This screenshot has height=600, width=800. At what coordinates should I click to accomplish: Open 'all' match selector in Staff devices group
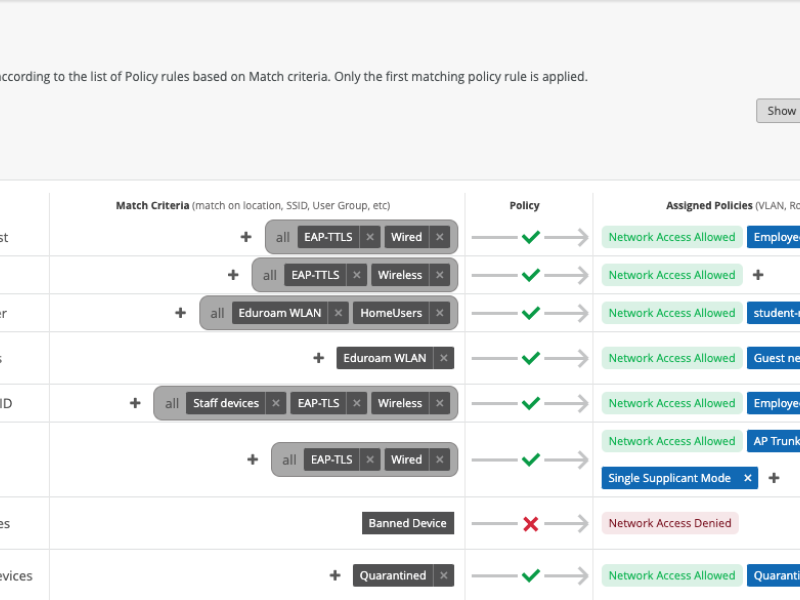(172, 403)
